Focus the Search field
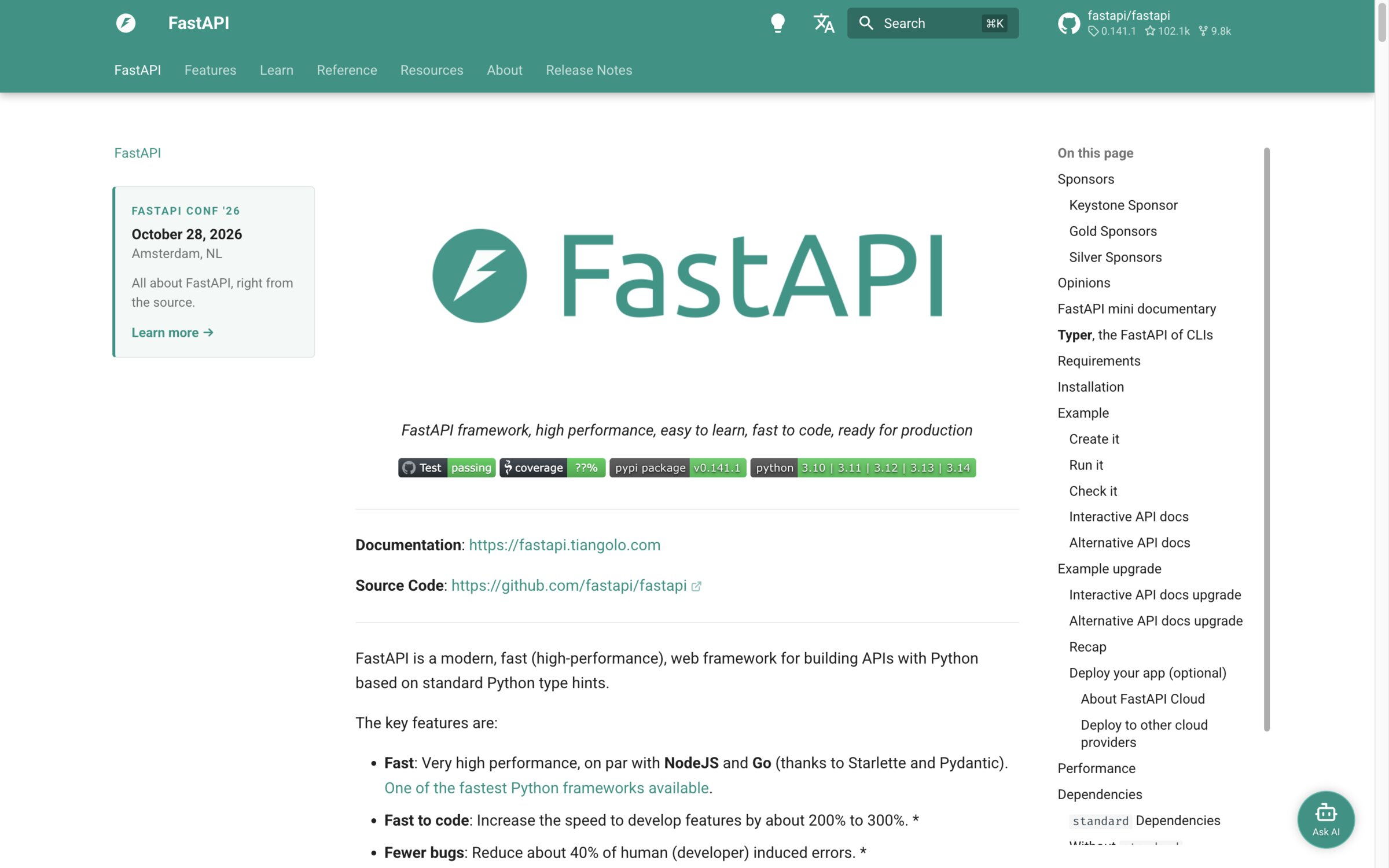This screenshot has height=868, width=1389. (933, 23)
